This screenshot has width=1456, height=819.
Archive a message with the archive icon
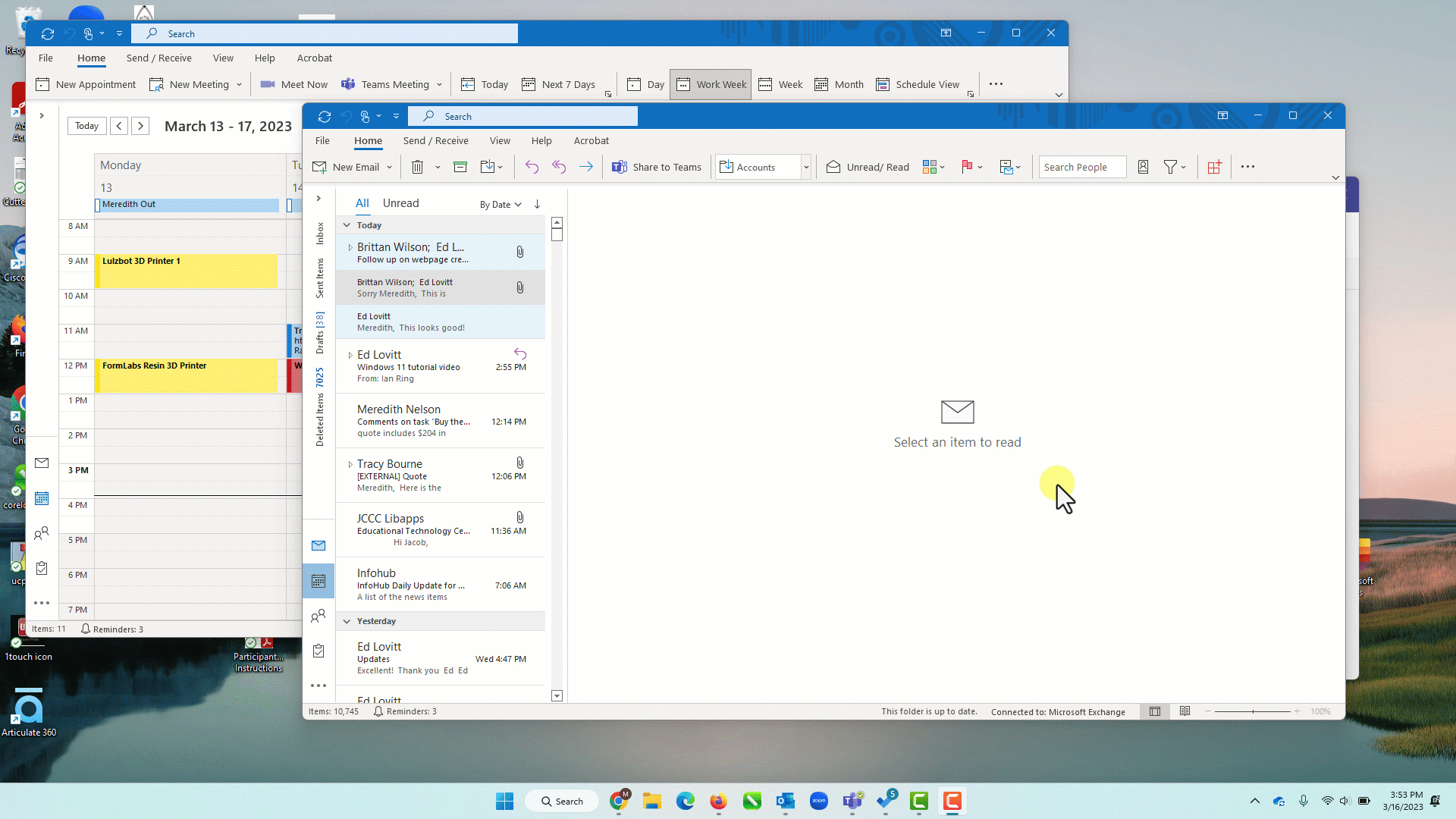click(x=460, y=167)
